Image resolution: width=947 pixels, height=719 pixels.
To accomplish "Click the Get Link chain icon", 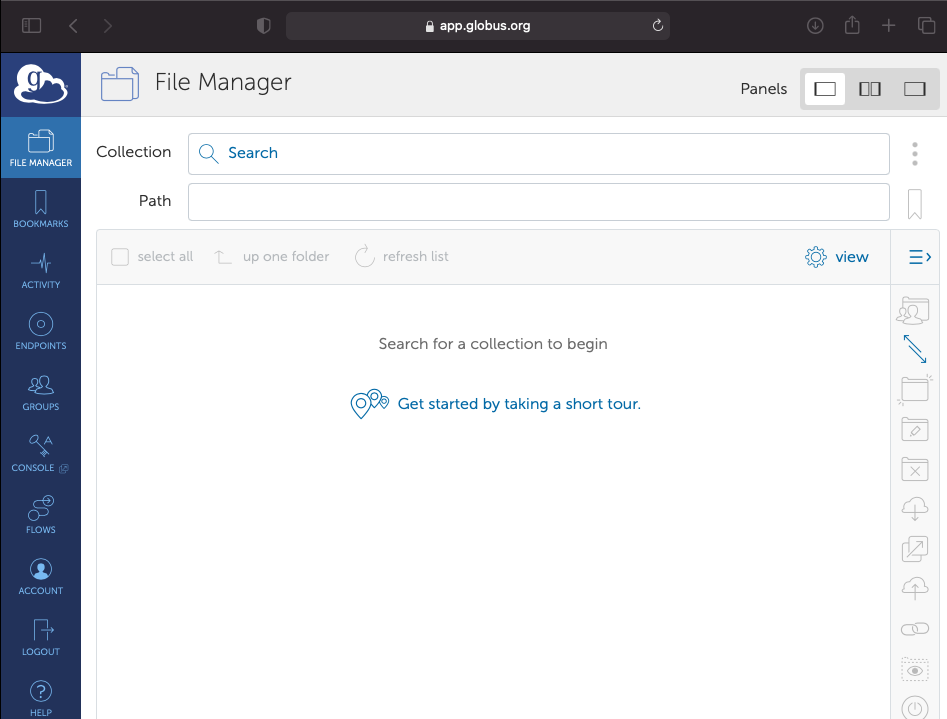I will (x=914, y=629).
